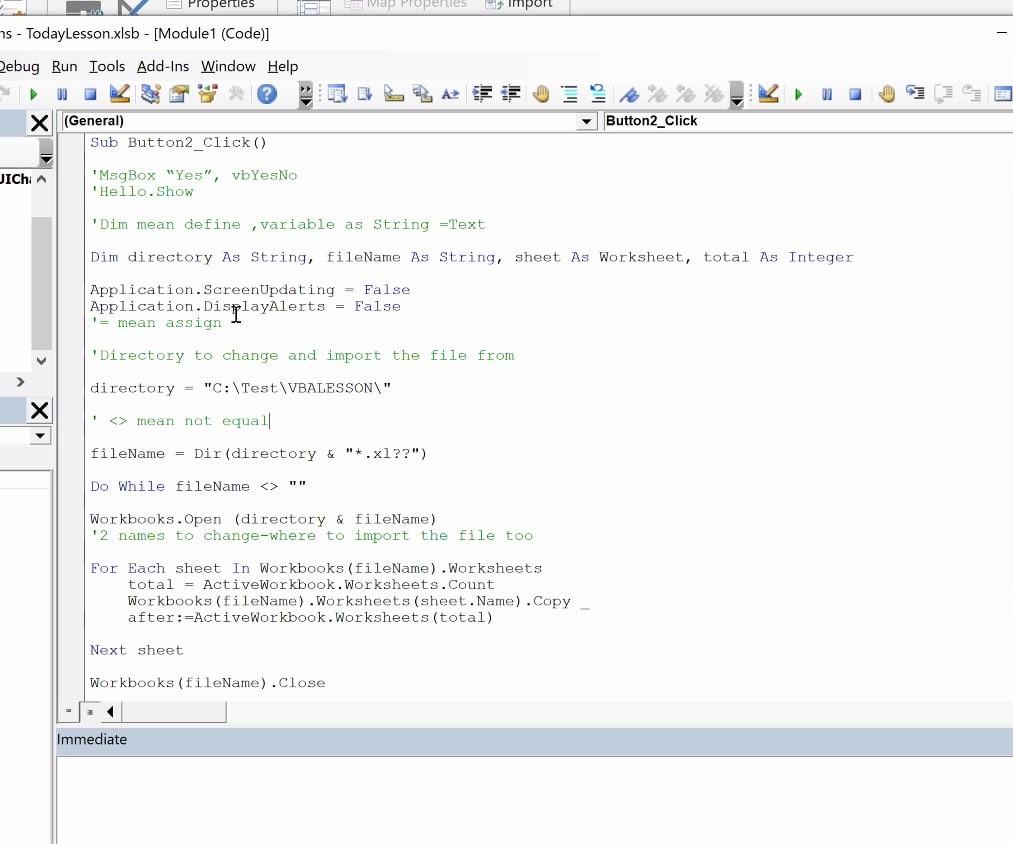This screenshot has width=1013, height=844.
Task: Expand the Standard toolbar options arrow
Action: click(305, 96)
